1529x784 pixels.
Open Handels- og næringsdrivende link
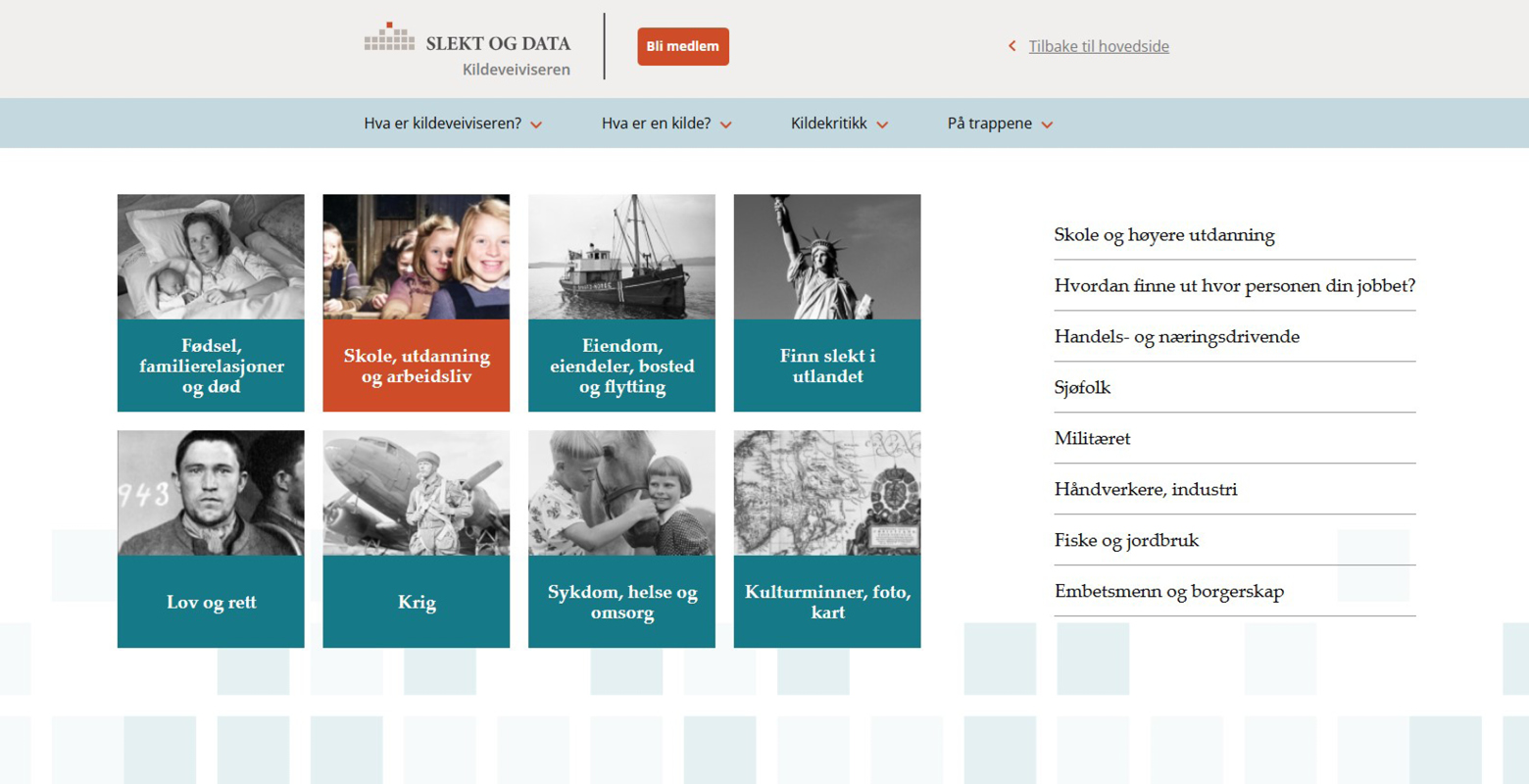click(1177, 337)
